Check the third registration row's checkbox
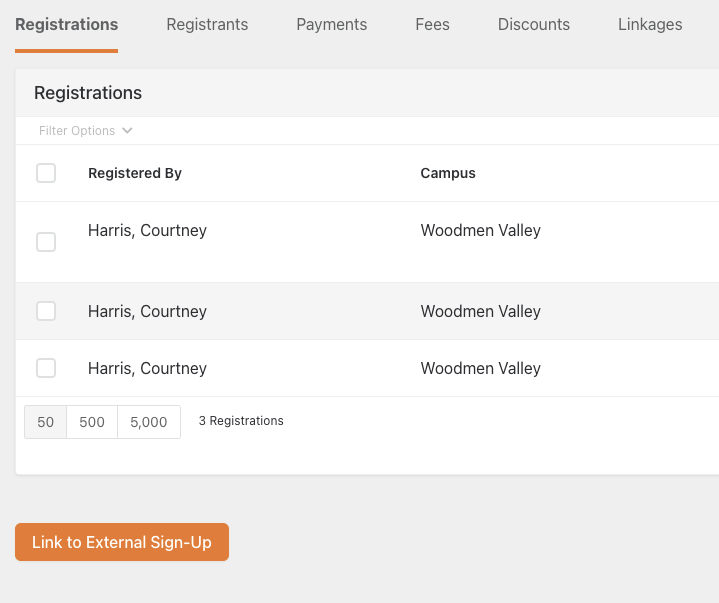The image size is (719, 603). (x=46, y=368)
